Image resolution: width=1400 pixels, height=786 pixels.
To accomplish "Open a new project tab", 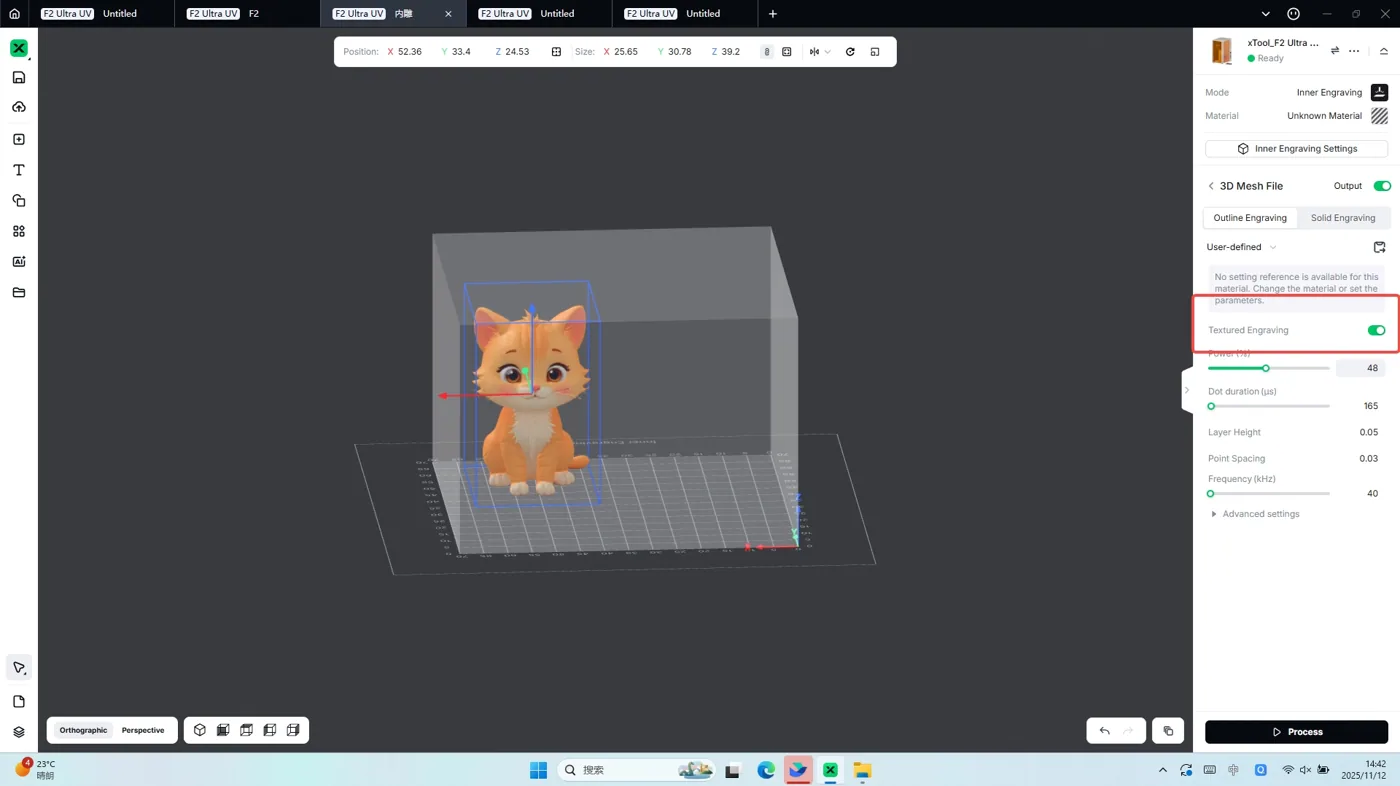I will click(772, 14).
